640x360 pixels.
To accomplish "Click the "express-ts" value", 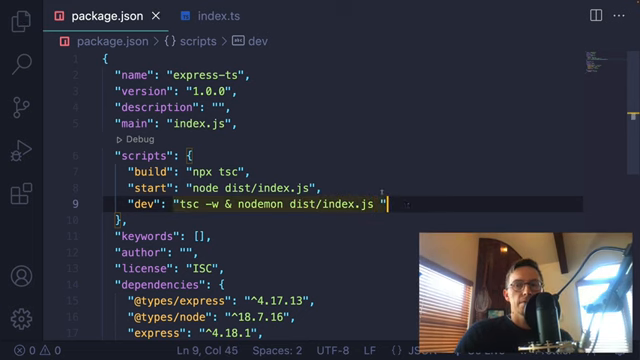I will tap(205, 75).
